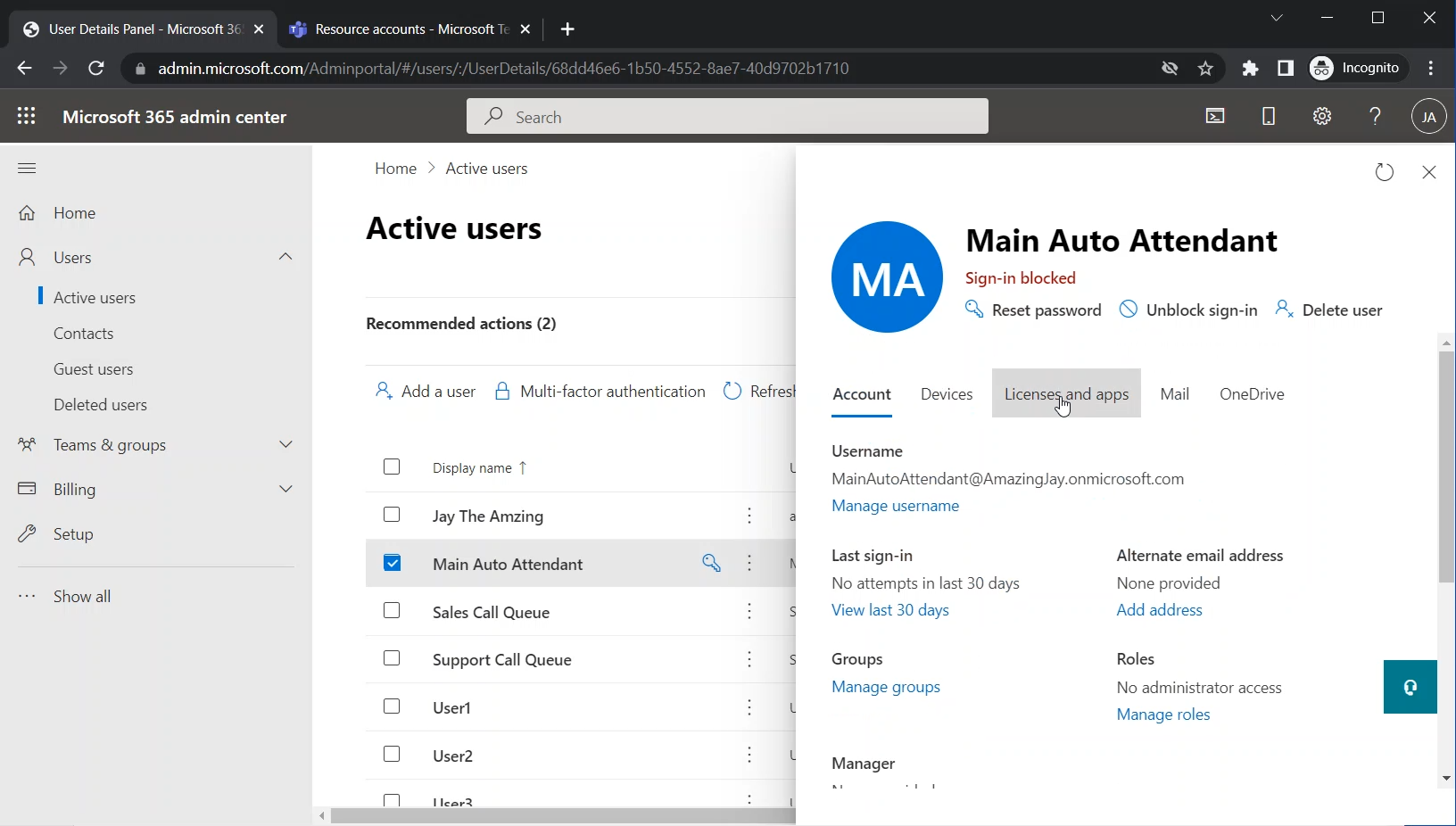Click key icon beside Main Auto Attendant
Image resolution: width=1456 pixels, height=826 pixels.
click(x=711, y=563)
